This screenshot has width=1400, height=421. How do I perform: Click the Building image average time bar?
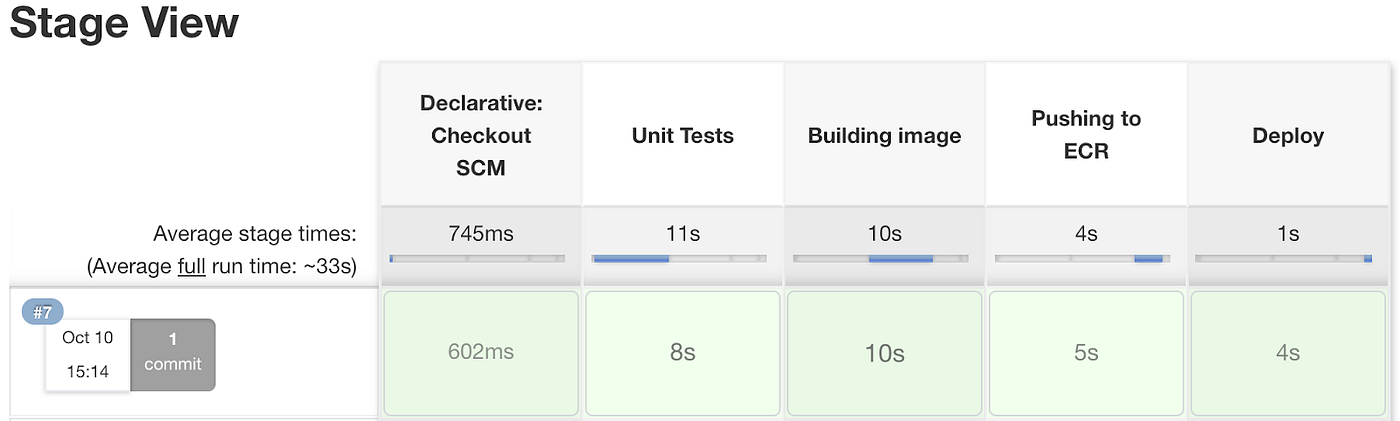coord(881,258)
